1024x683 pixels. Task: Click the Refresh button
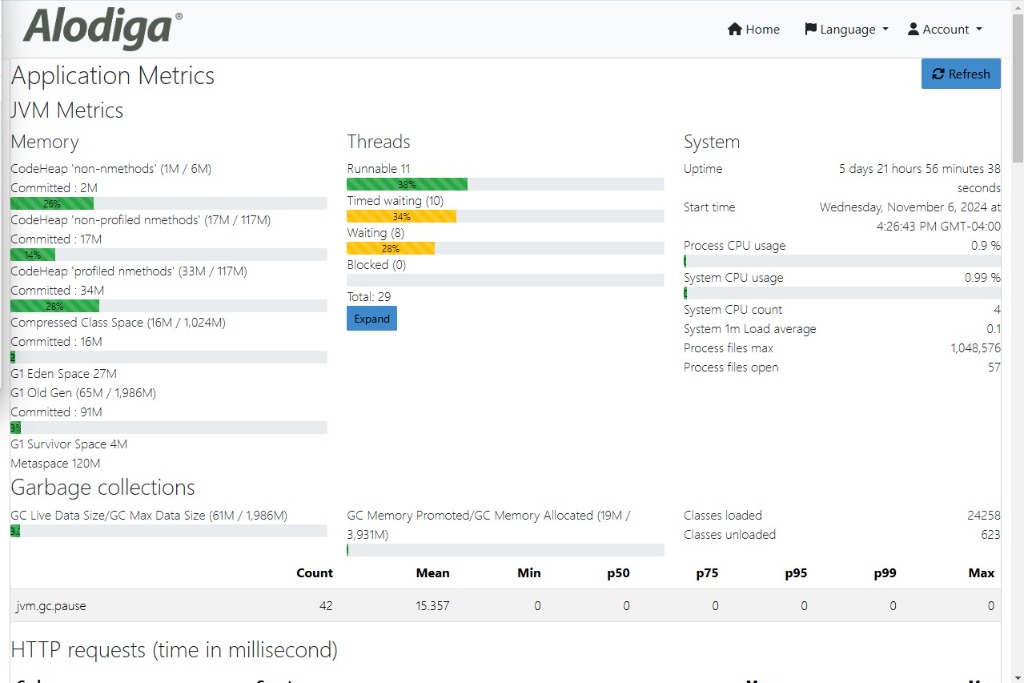(960, 73)
